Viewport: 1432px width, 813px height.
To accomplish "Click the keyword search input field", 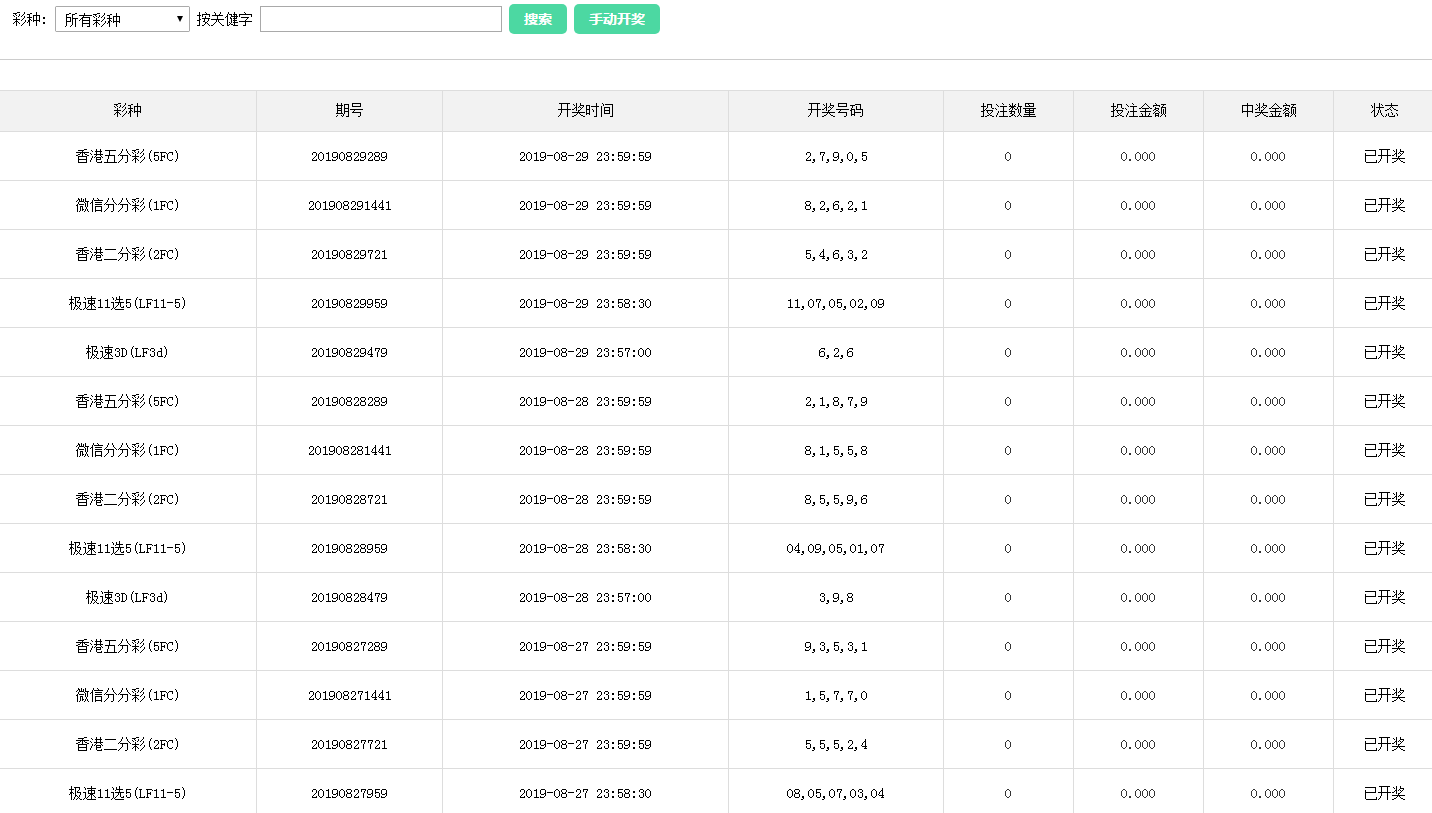I will [380, 19].
